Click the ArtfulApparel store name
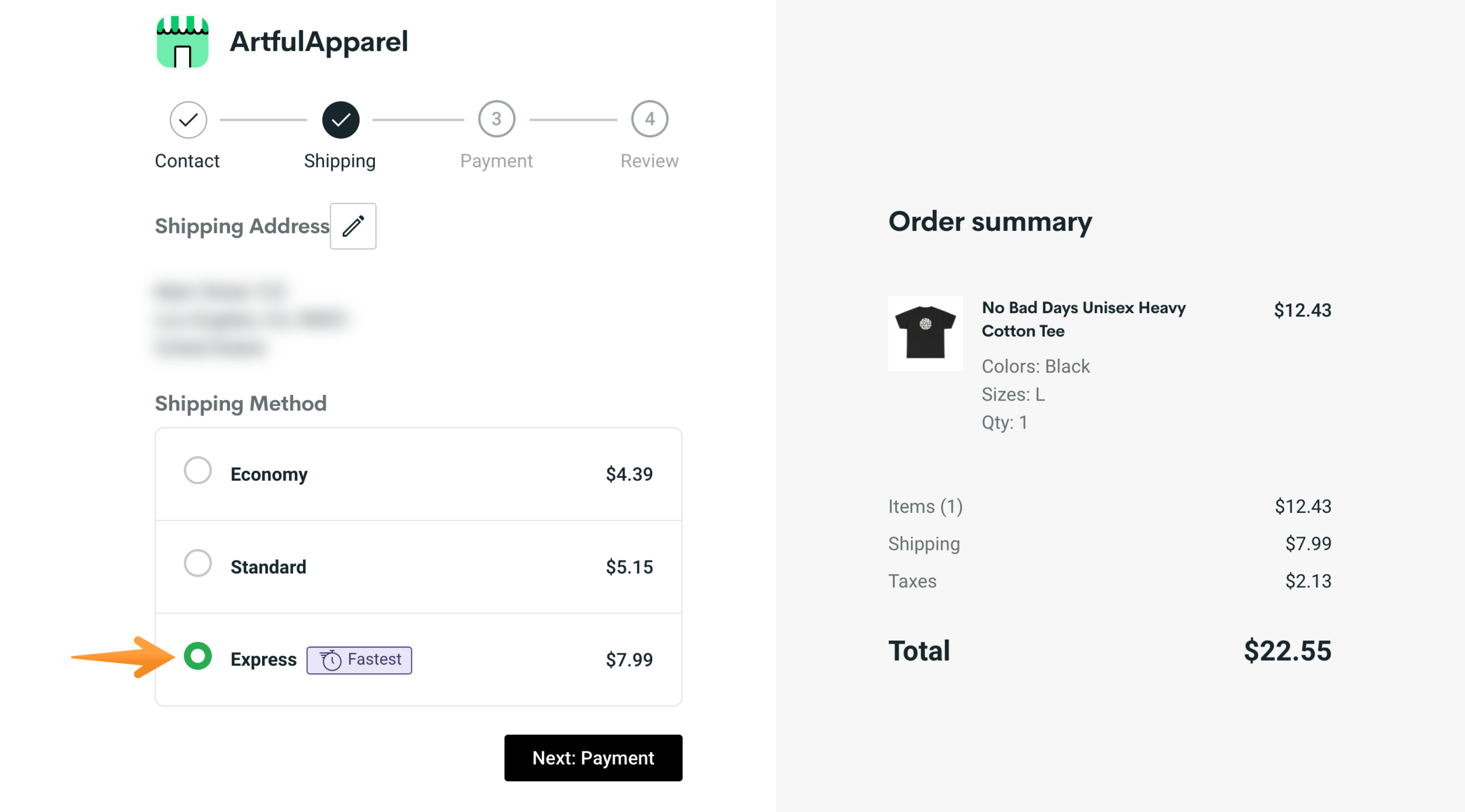Screen dimensions: 1465x812 point(319,42)
